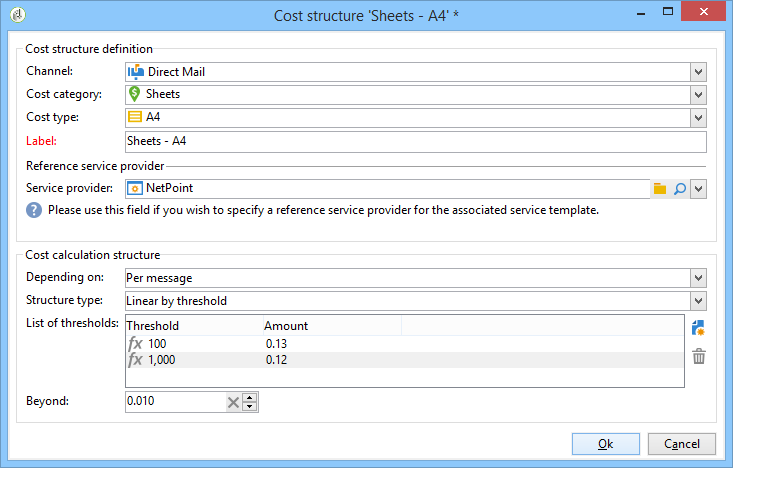Viewport: 762px width, 497px height.
Task: Click the fx icon on the 1,000 threshold row
Action: [135, 360]
